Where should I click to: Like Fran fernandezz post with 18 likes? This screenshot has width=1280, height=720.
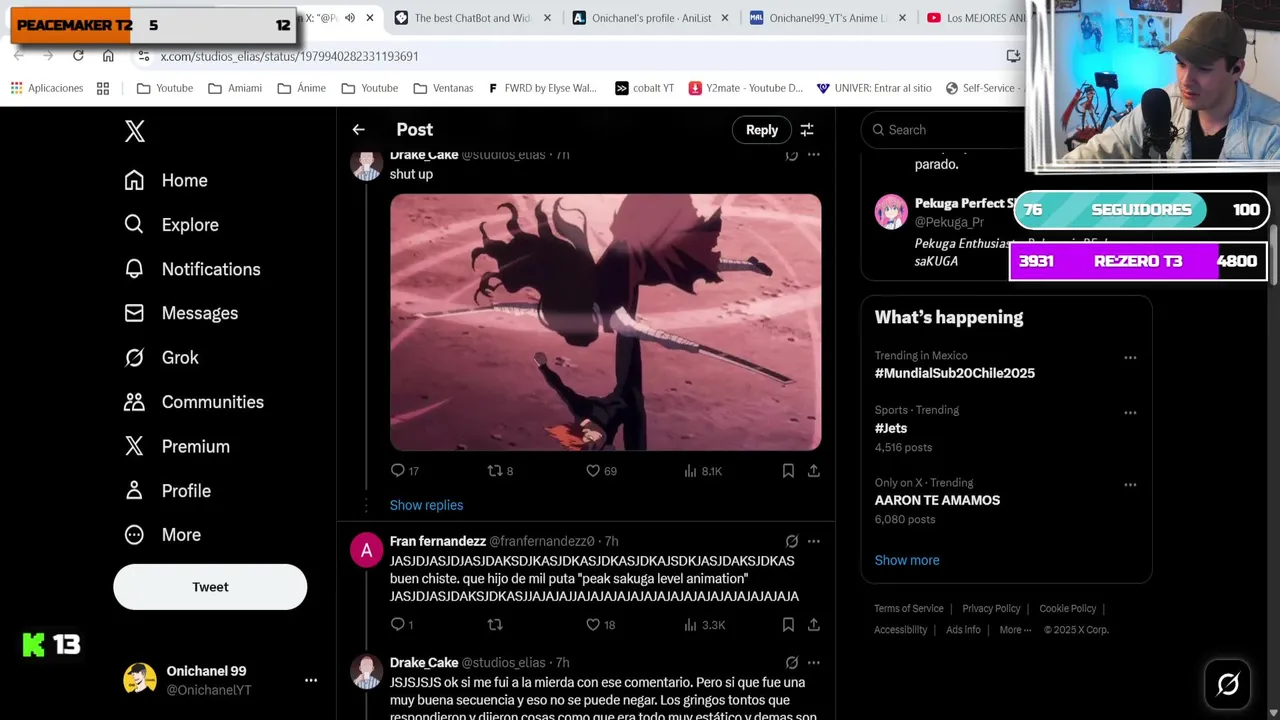(601, 624)
